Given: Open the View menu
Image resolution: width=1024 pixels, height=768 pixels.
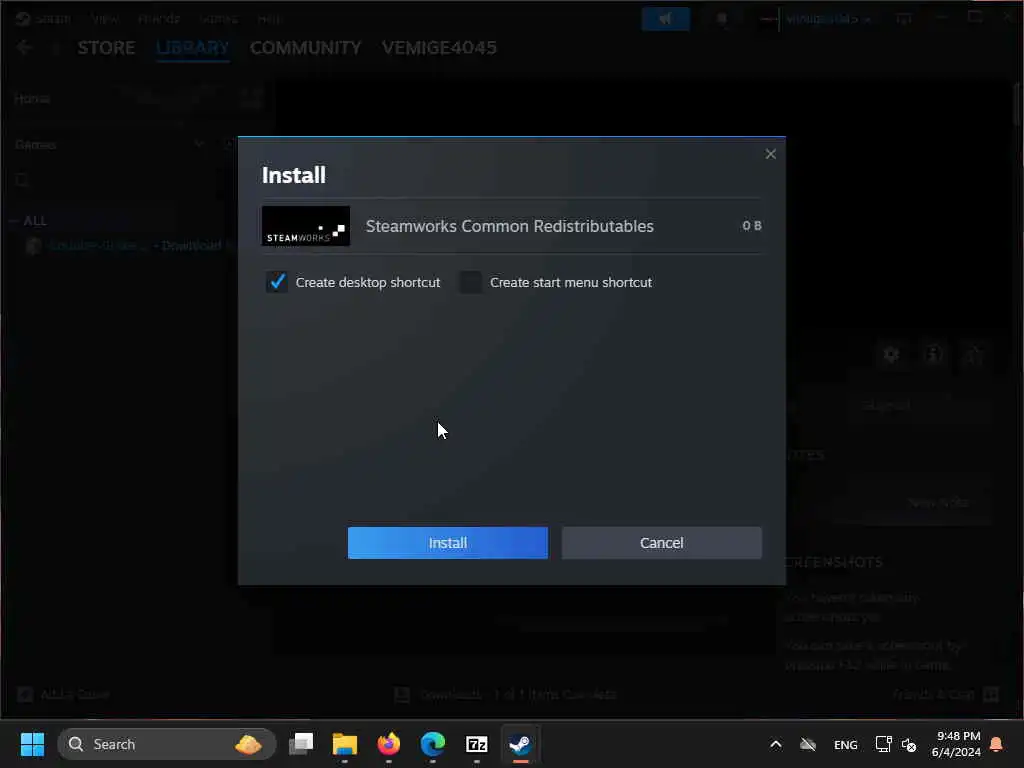Looking at the screenshot, I should point(105,18).
